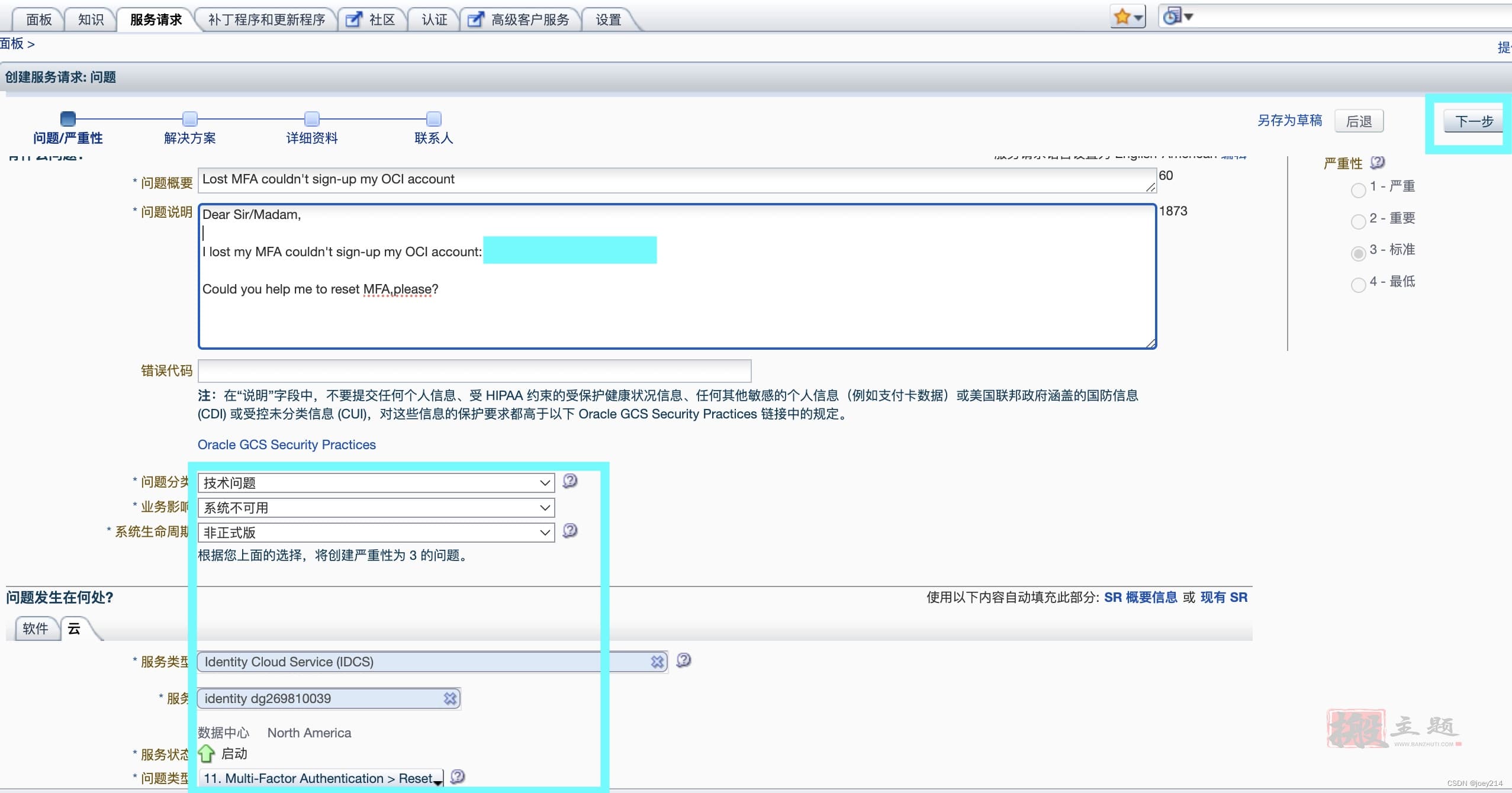1512x793 pixels.
Task: Open the 认证 tab
Action: point(435,20)
